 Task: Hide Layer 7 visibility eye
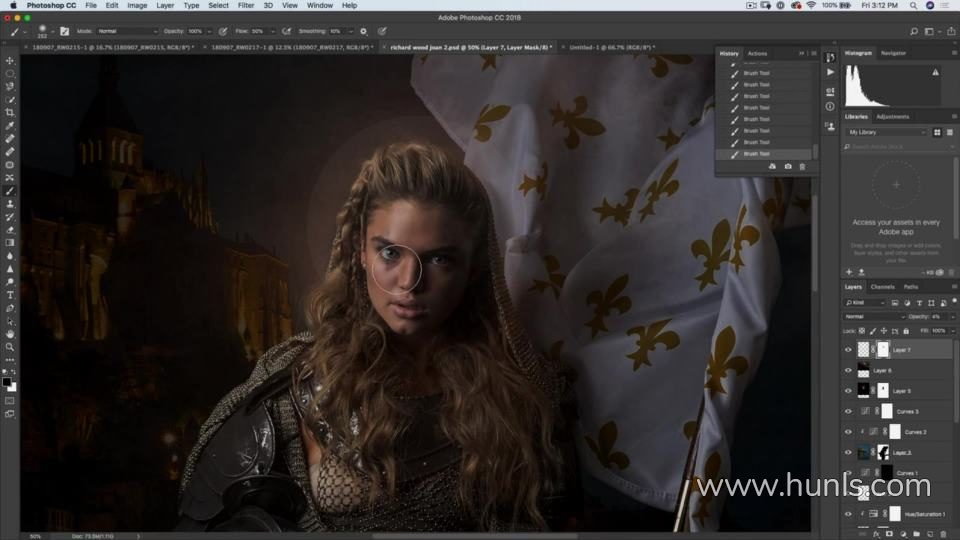[849, 350]
